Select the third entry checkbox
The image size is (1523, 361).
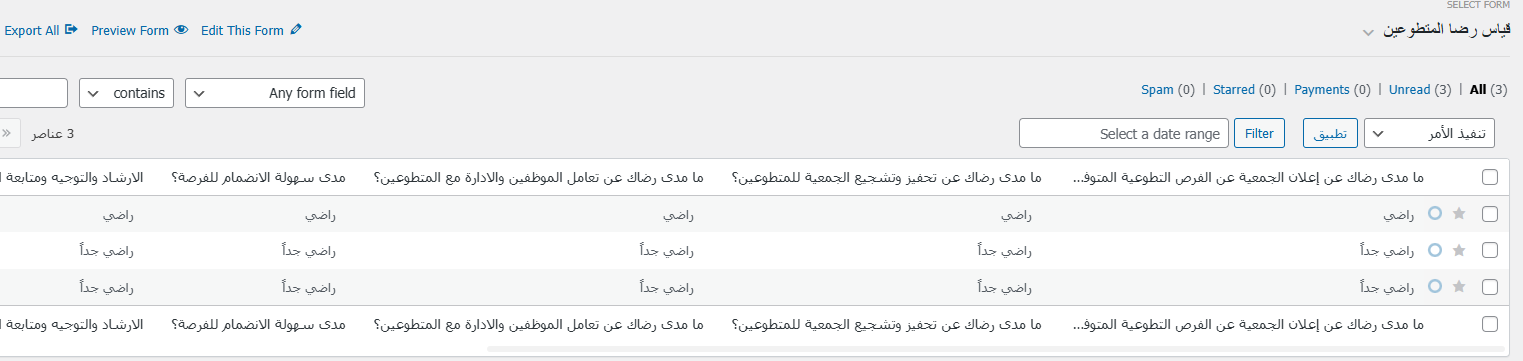pyautogui.click(x=1490, y=287)
